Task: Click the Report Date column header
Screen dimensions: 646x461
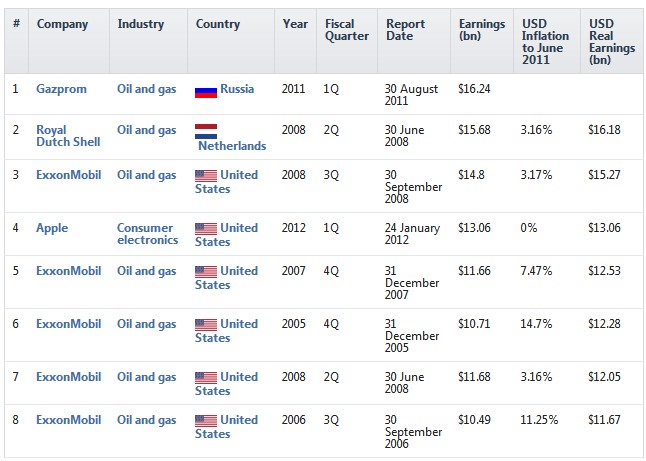Action: click(405, 30)
